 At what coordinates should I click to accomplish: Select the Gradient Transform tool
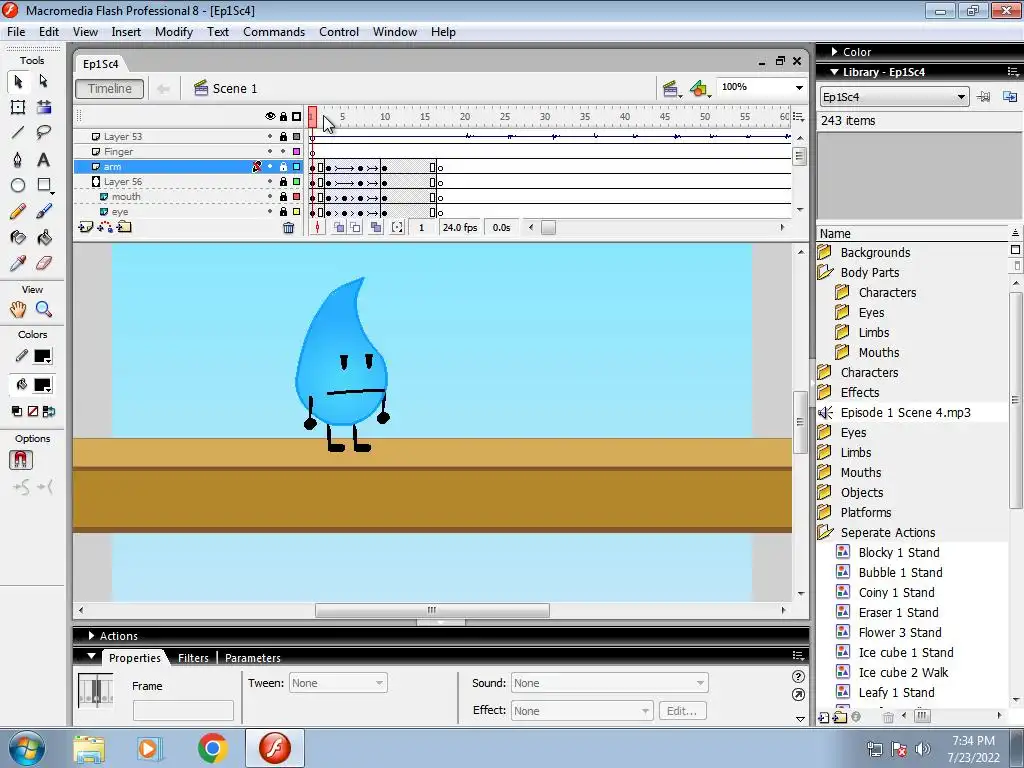tap(43, 107)
